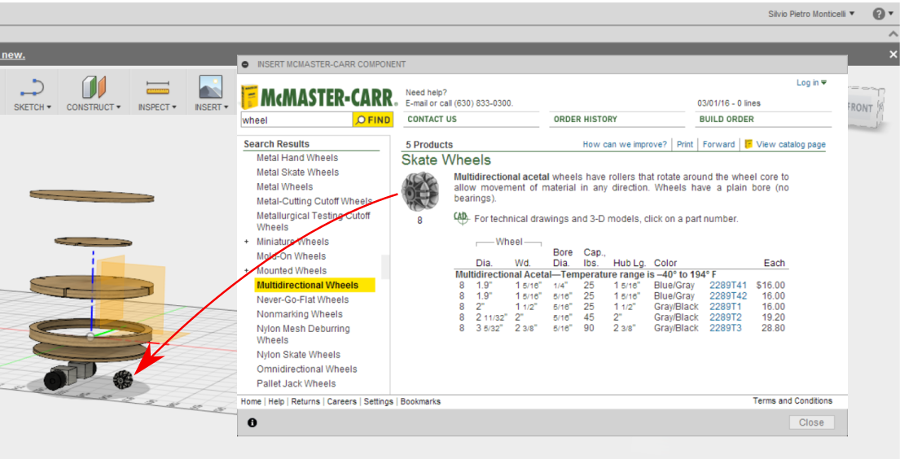Click the help question mark icon
Image resolution: width=900 pixels, height=459 pixels.
879,14
